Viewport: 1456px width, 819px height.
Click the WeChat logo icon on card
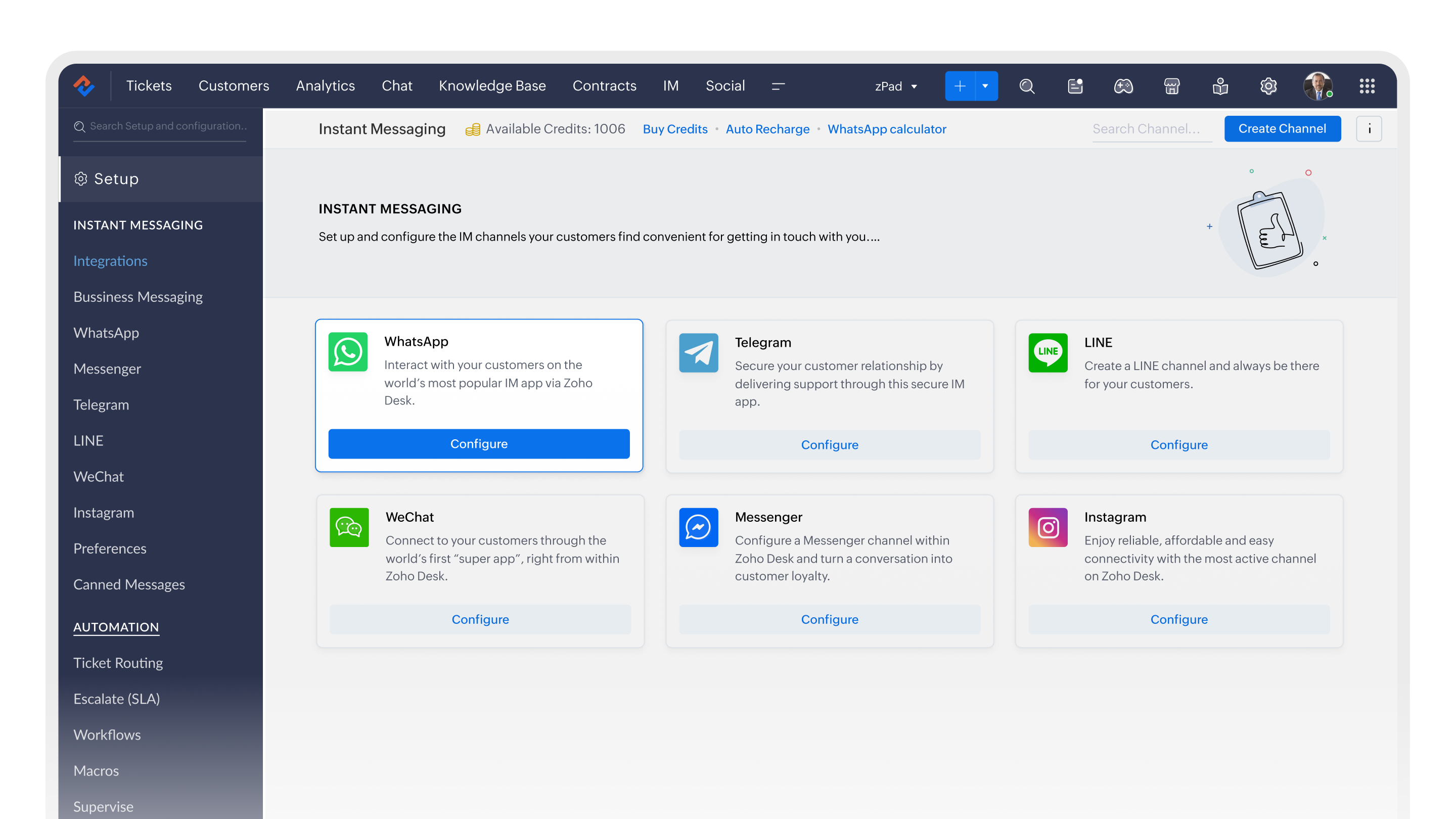(349, 527)
